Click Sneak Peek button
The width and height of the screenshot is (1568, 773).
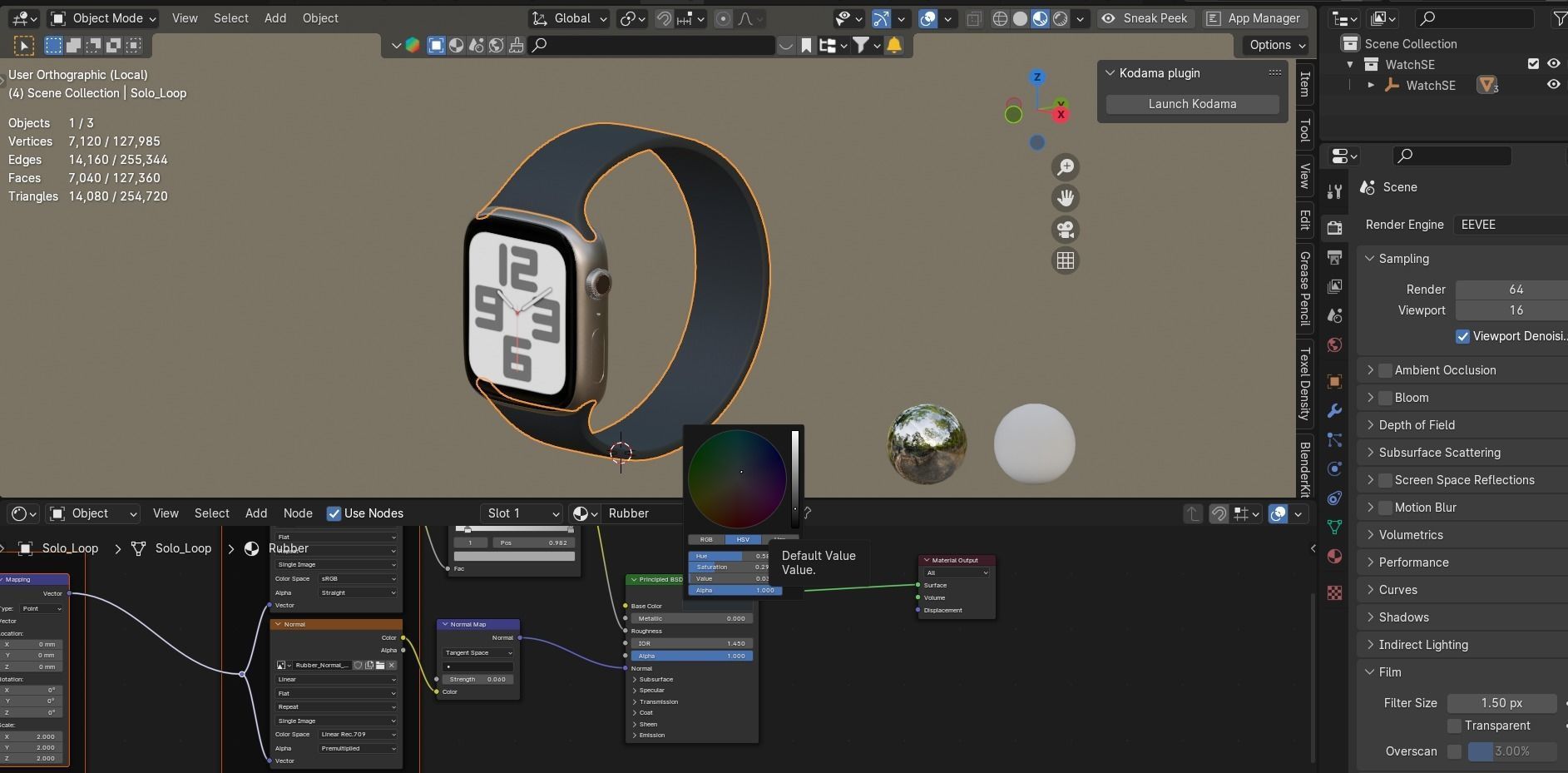coord(1145,18)
